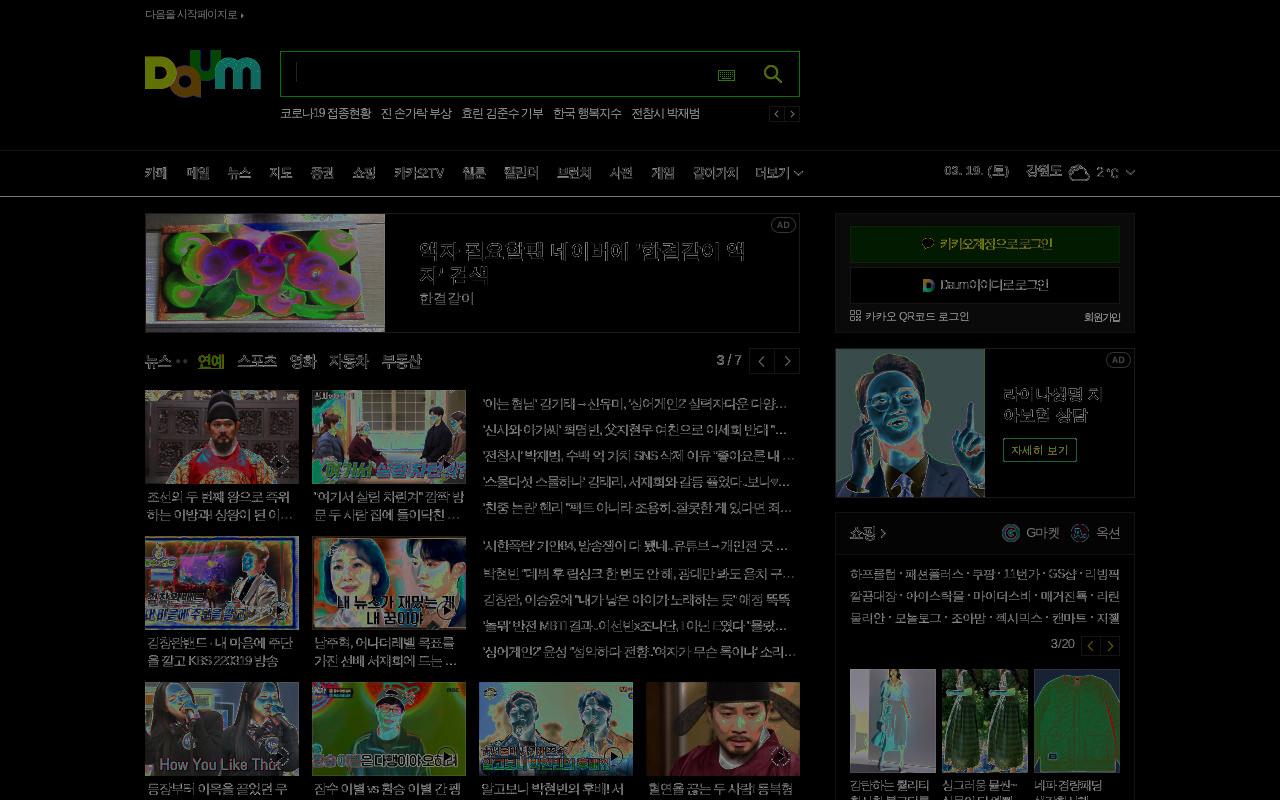This screenshot has width=1280, height=800.
Task: Open 쇼핑 in top navigation
Action: click(364, 173)
